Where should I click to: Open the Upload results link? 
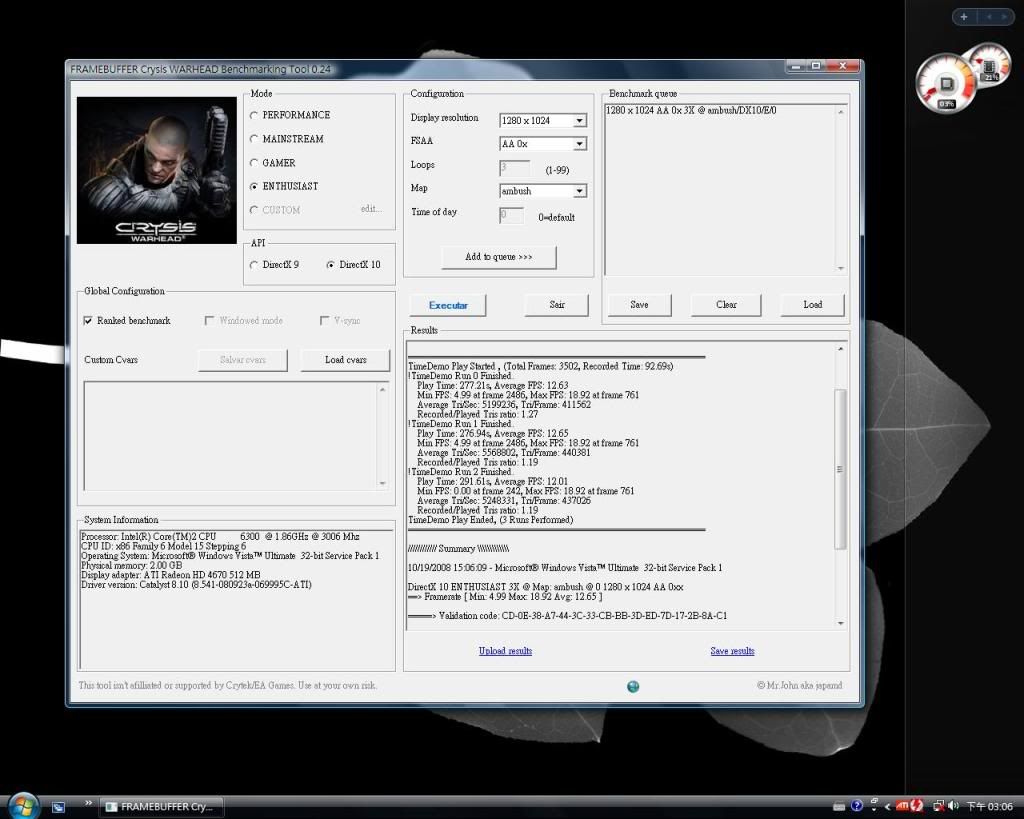pyautogui.click(x=505, y=650)
